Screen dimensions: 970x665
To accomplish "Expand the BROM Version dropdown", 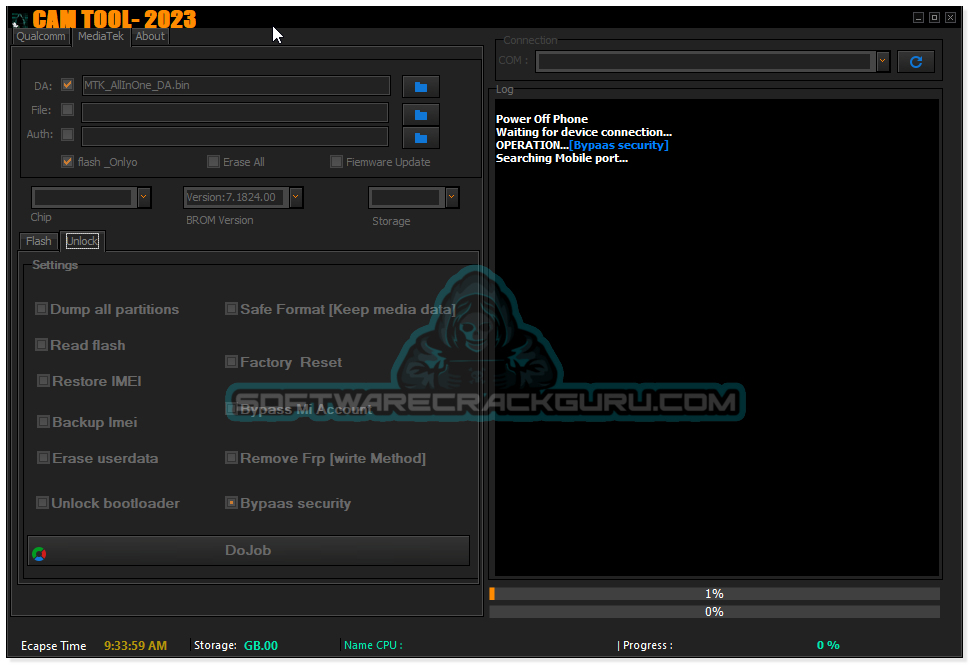I will (296, 197).
